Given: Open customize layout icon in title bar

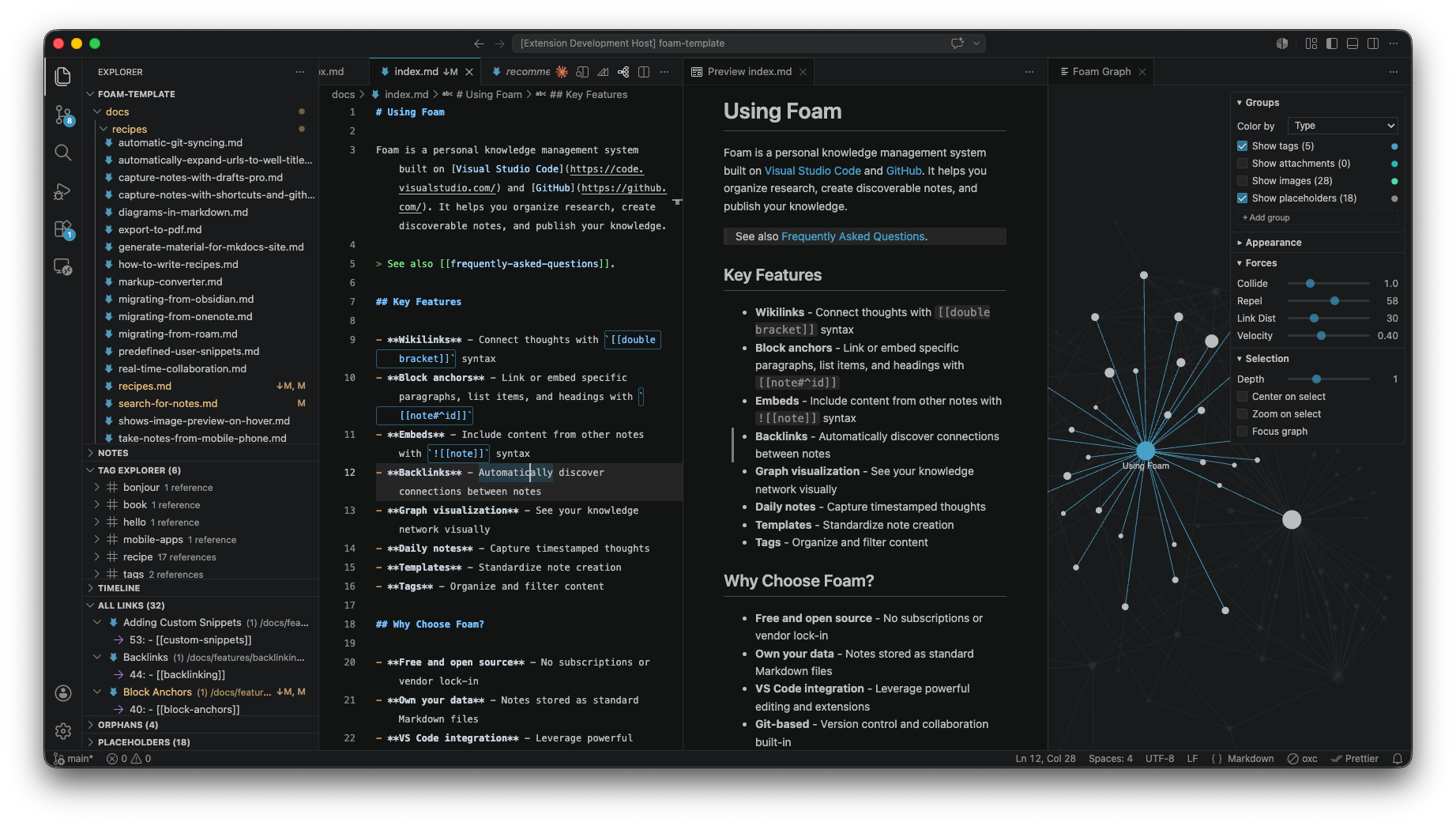Looking at the screenshot, I should click(1311, 43).
